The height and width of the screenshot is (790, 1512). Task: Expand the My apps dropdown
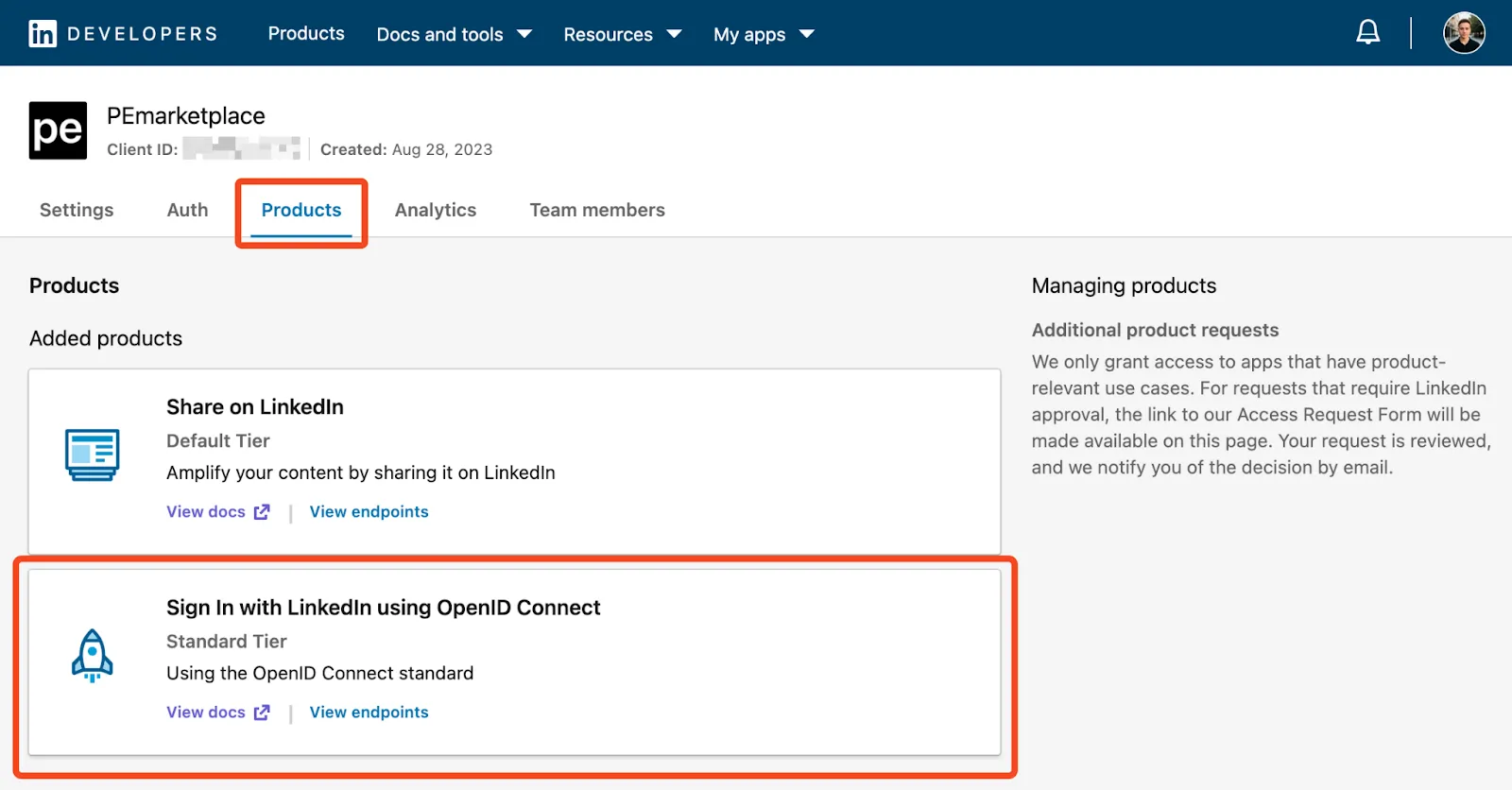point(764,34)
